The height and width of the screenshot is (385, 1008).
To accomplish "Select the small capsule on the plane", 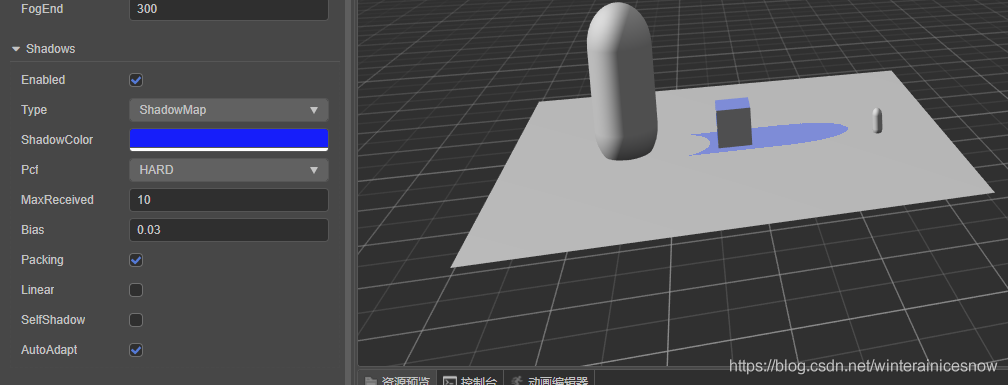I will 878,120.
